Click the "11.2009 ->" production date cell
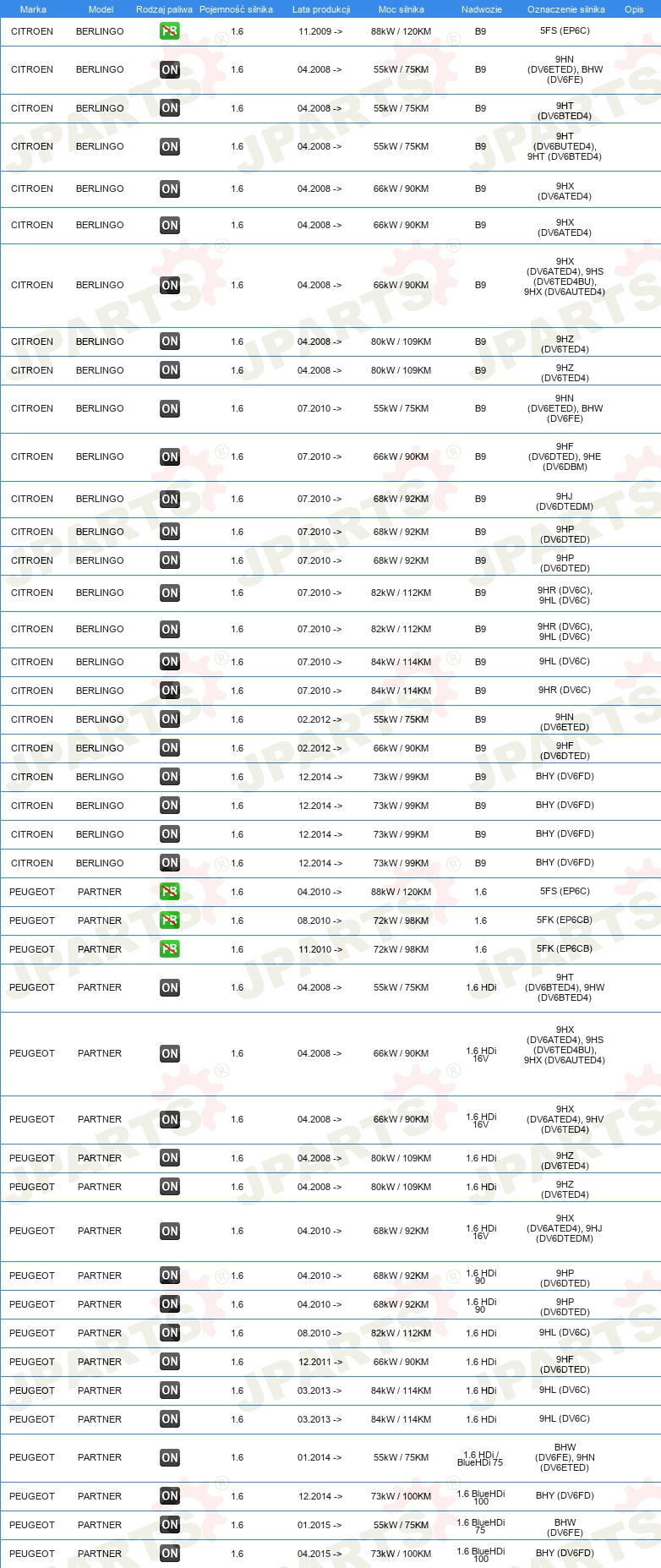Screen dimensions: 661x1568 (x=320, y=31)
